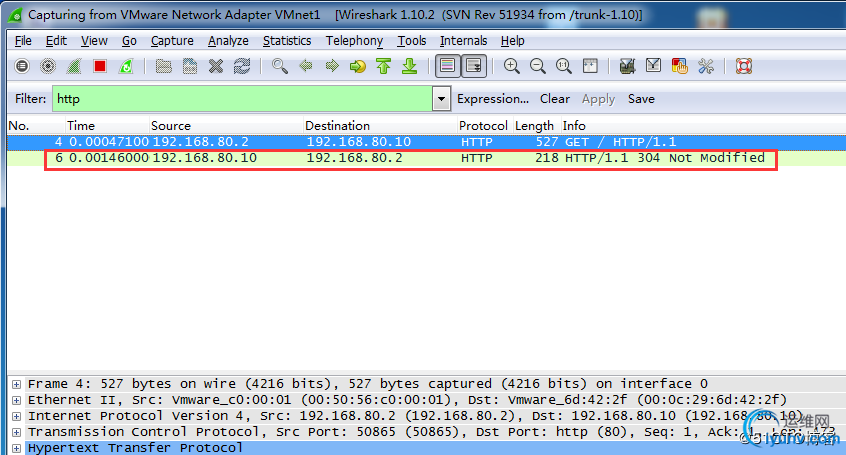The image size is (846, 455).
Task: Sort by the Info column header
Action: pos(704,126)
